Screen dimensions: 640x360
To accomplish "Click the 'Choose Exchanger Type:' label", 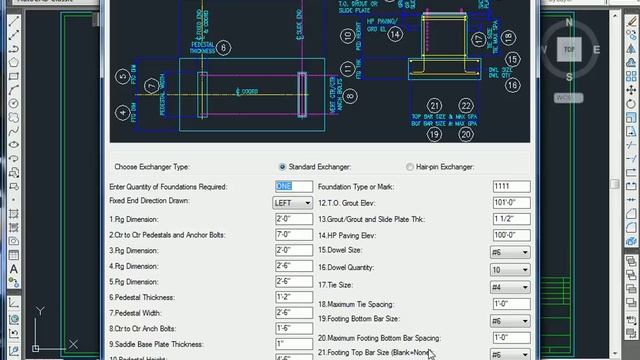I will (152, 167).
